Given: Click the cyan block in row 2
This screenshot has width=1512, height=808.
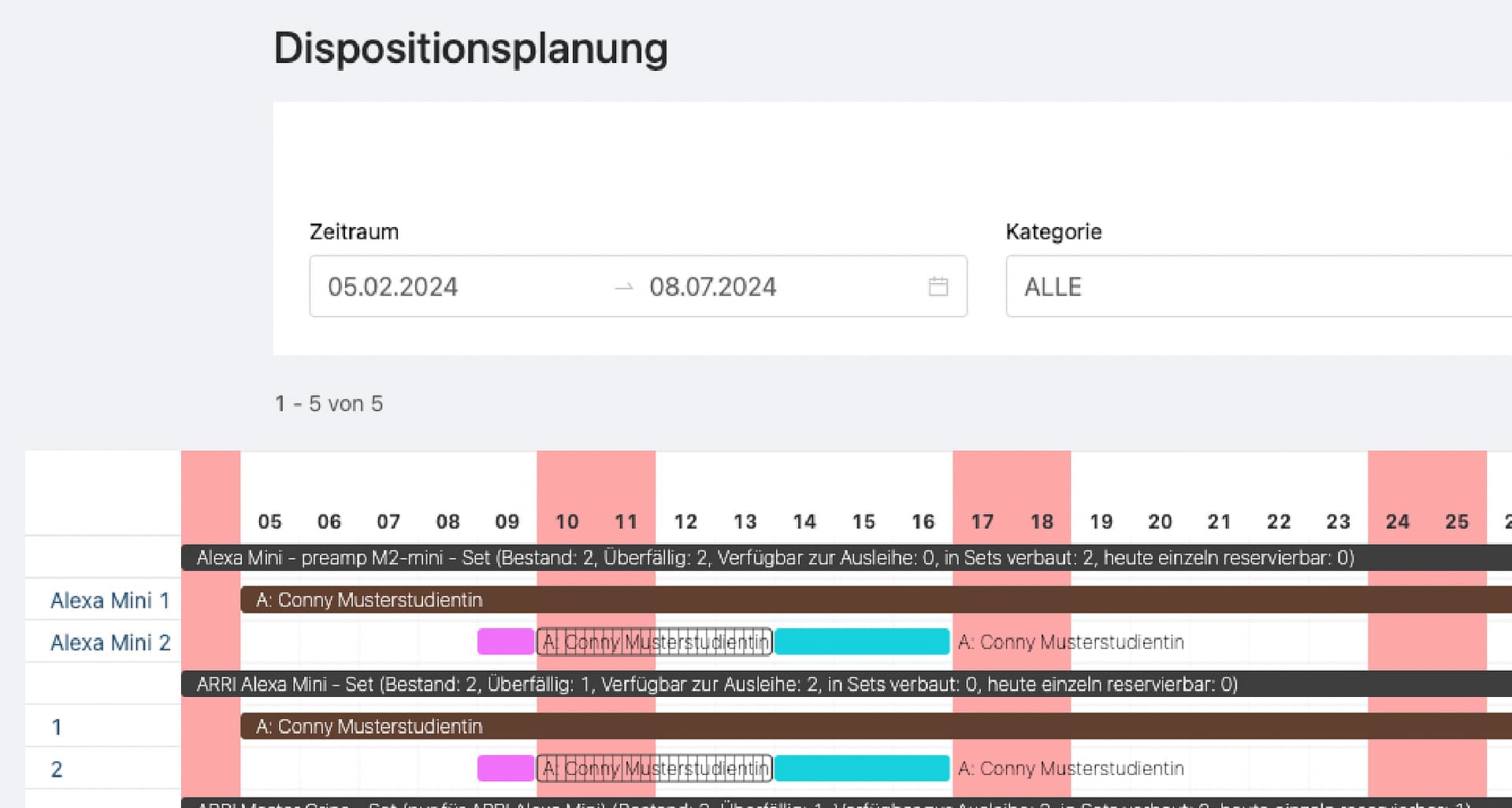Looking at the screenshot, I should click(x=861, y=768).
